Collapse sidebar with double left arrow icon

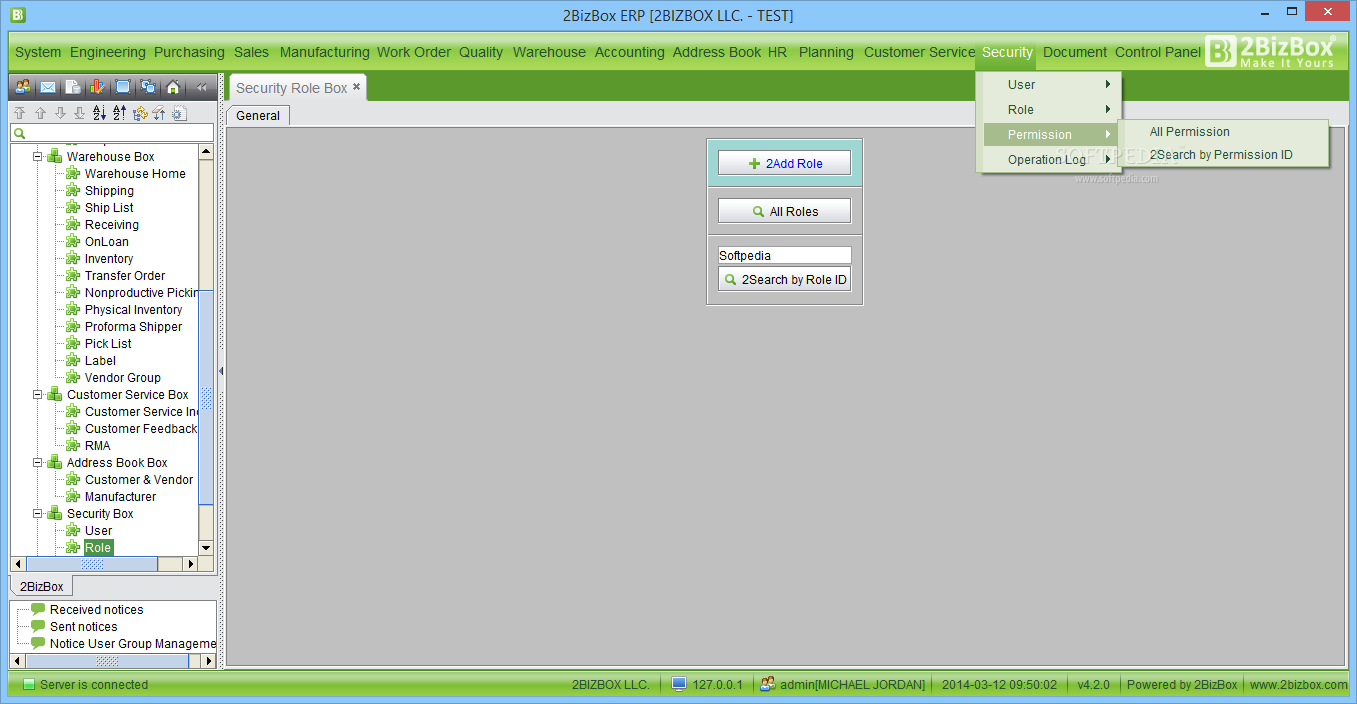[x=201, y=87]
